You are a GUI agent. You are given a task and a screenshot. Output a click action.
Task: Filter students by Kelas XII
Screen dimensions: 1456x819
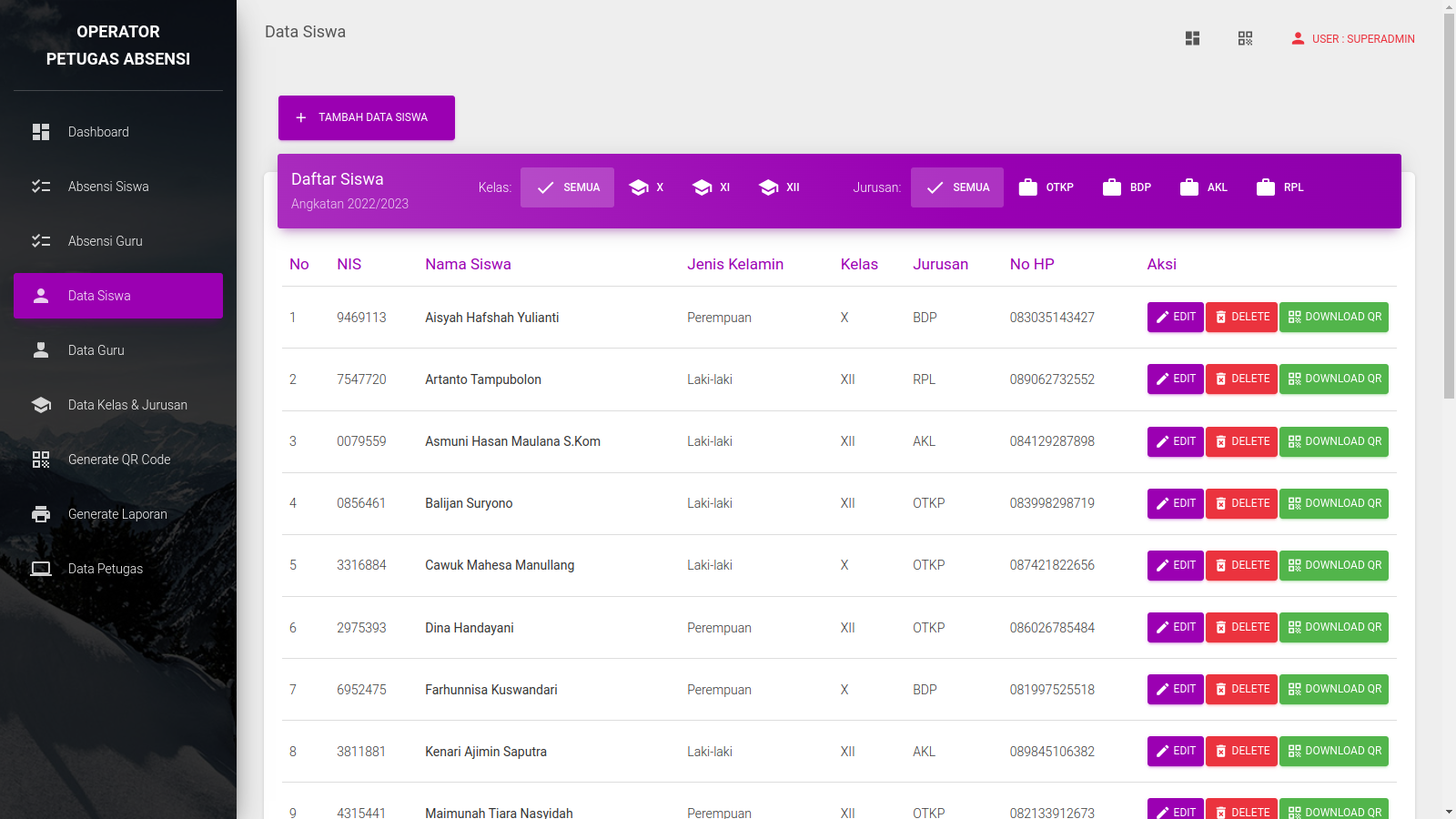779,187
